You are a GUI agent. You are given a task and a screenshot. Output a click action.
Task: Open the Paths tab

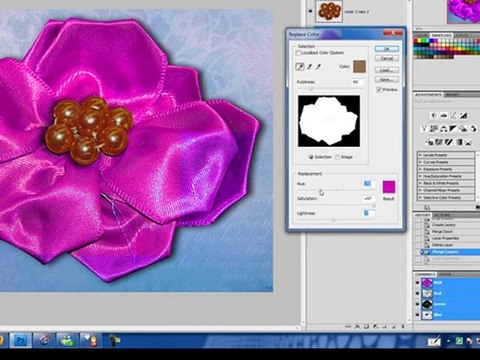(445, 274)
